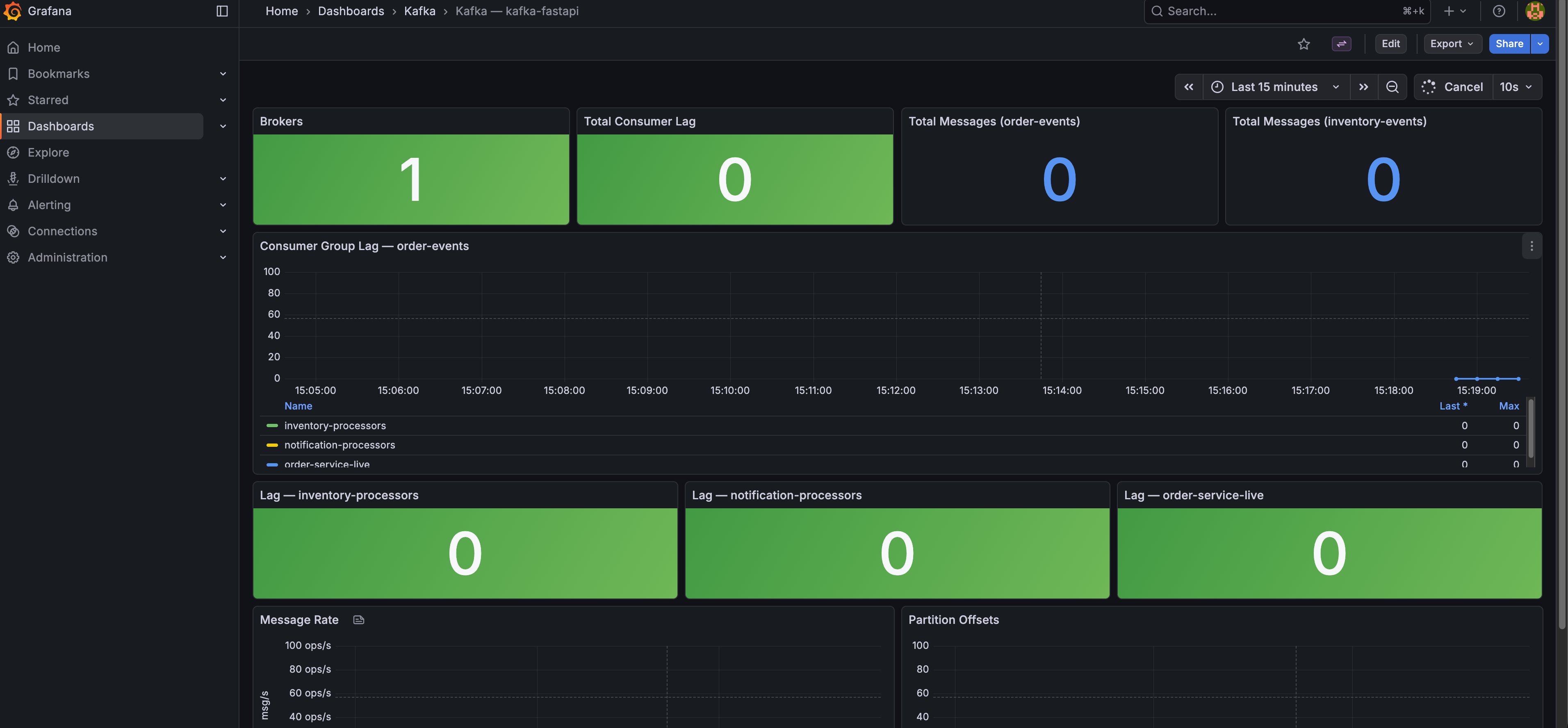Click the Share button
The width and height of the screenshot is (1568, 728).
[1509, 44]
